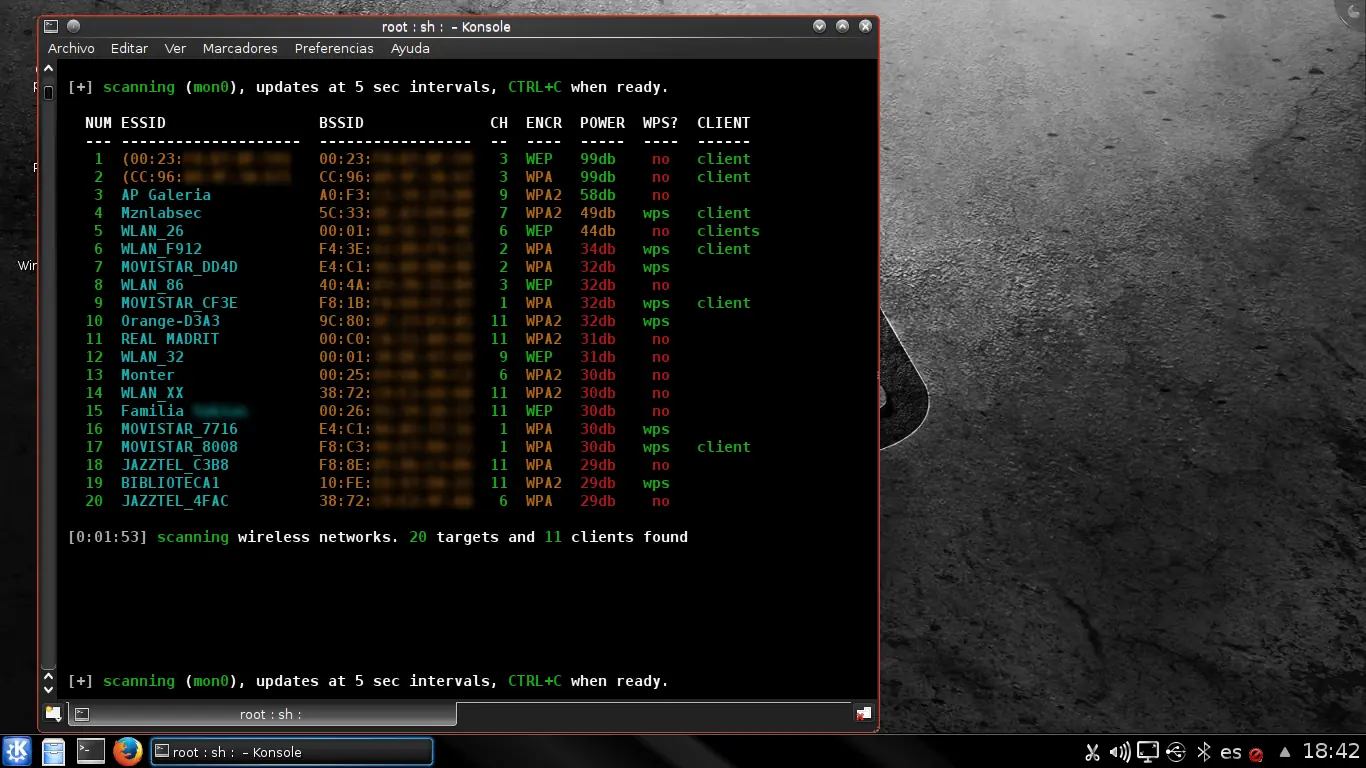This screenshot has width=1366, height=768.
Task: Click the red prohibited-sign tray icon
Action: (1256, 754)
